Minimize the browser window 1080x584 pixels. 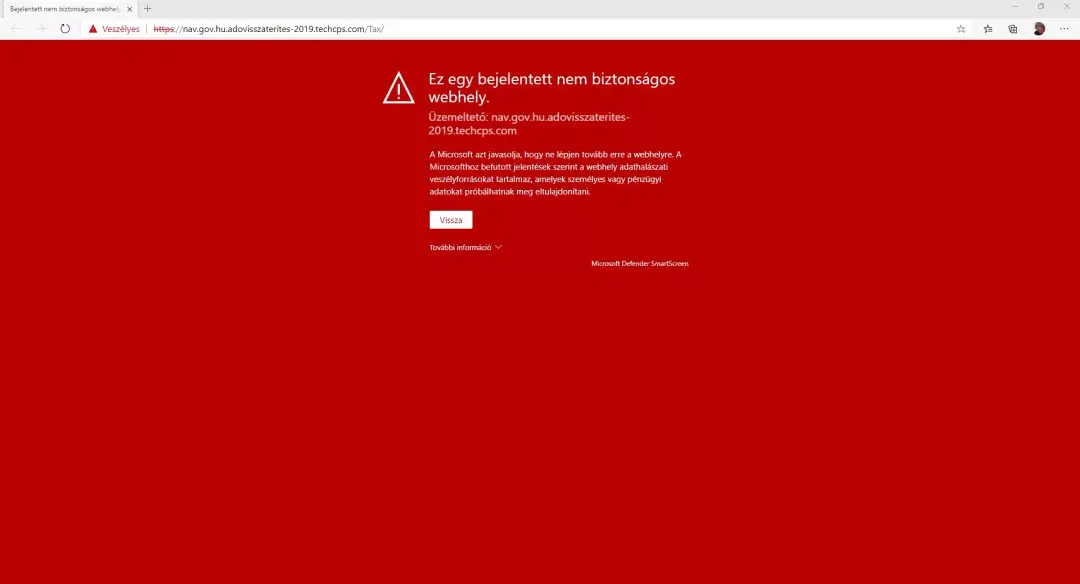point(1015,7)
